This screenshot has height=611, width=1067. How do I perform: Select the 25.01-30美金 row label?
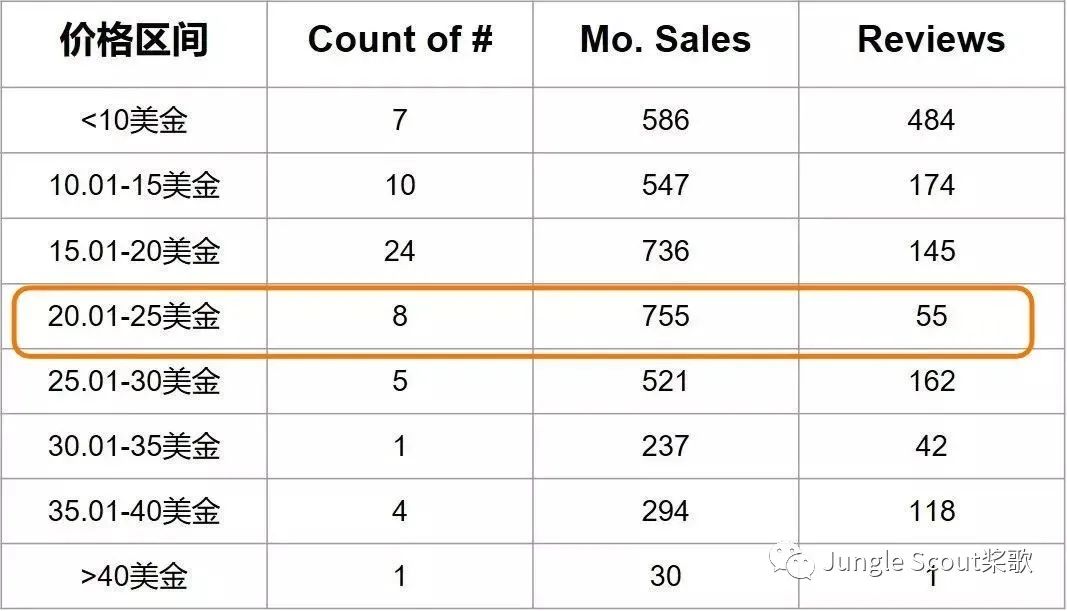[134, 381]
